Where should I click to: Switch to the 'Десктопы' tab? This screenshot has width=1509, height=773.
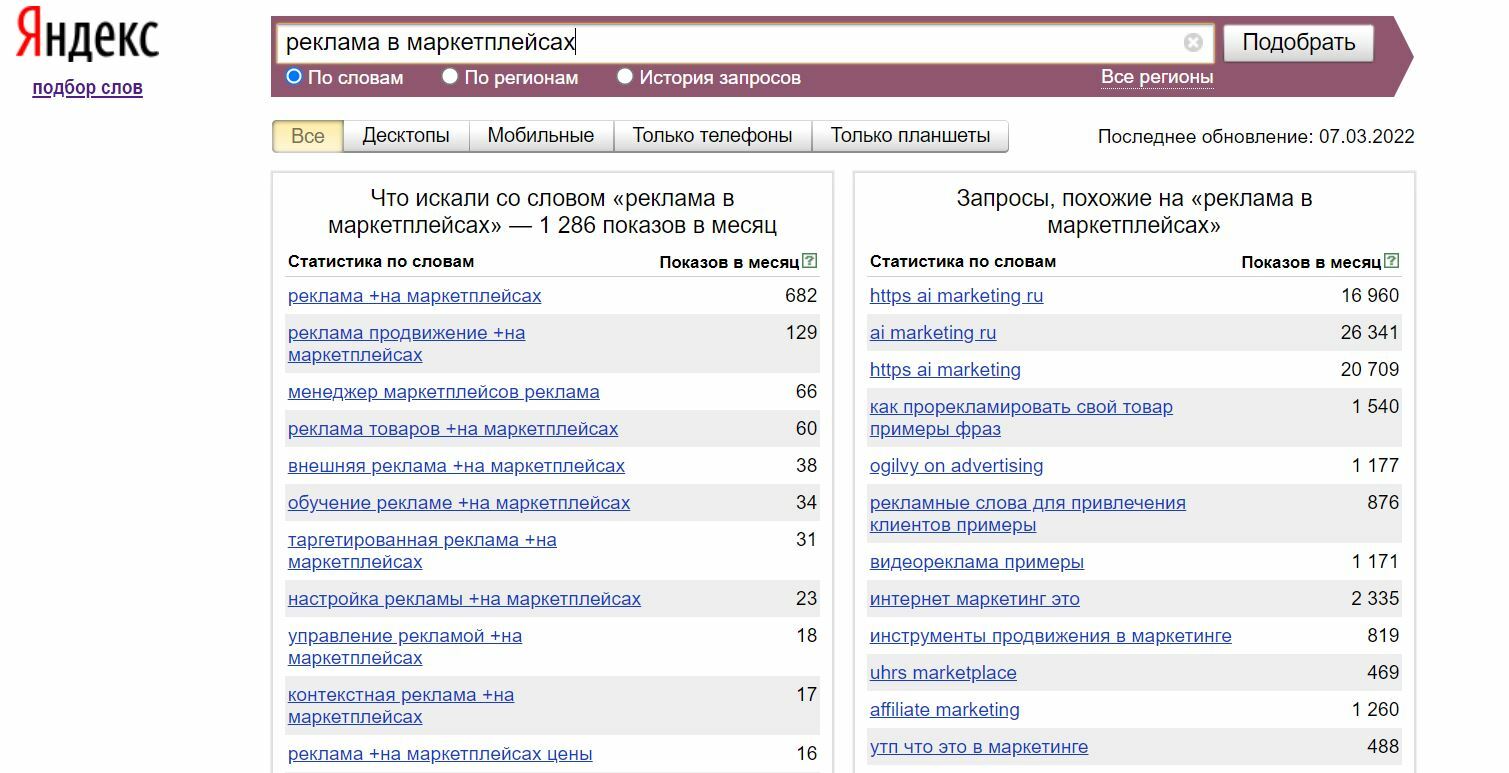(x=406, y=136)
